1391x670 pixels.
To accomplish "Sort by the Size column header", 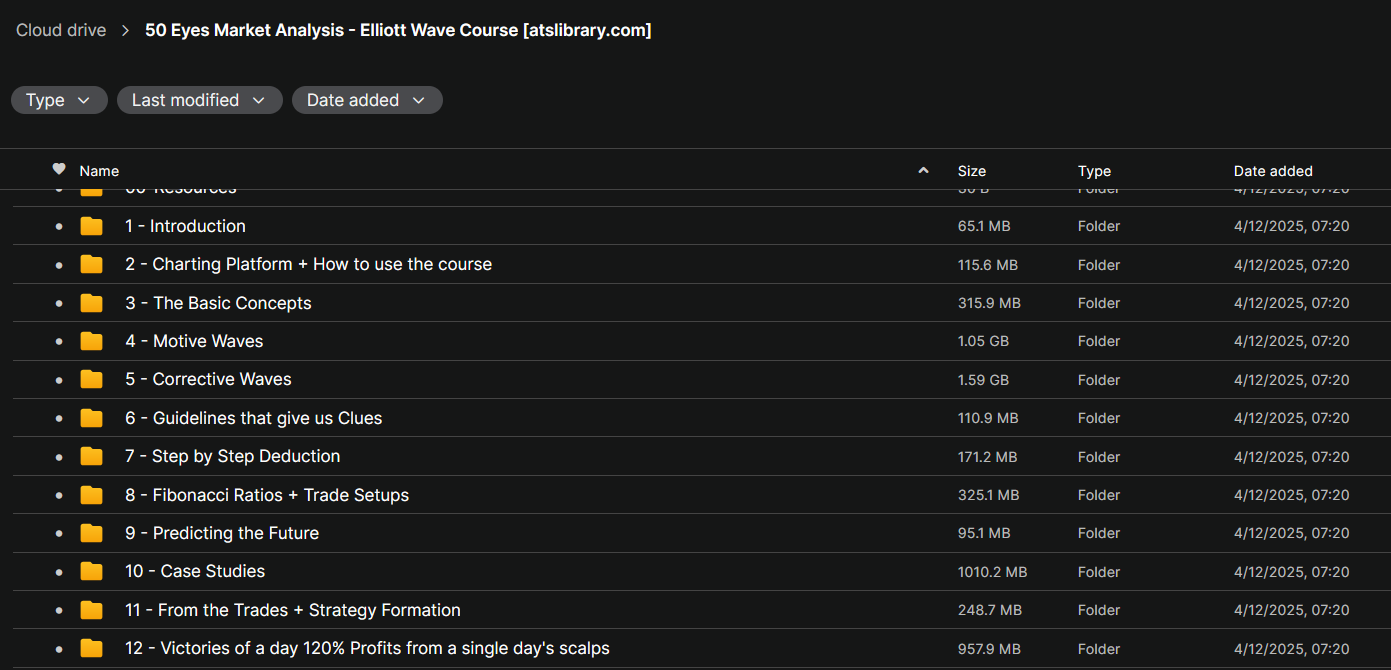I will point(971,171).
